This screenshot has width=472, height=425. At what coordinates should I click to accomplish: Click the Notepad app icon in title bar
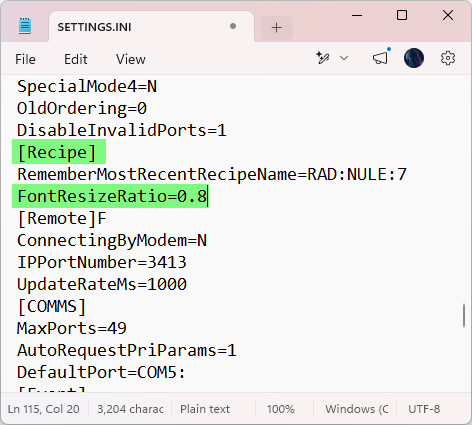coord(25,26)
